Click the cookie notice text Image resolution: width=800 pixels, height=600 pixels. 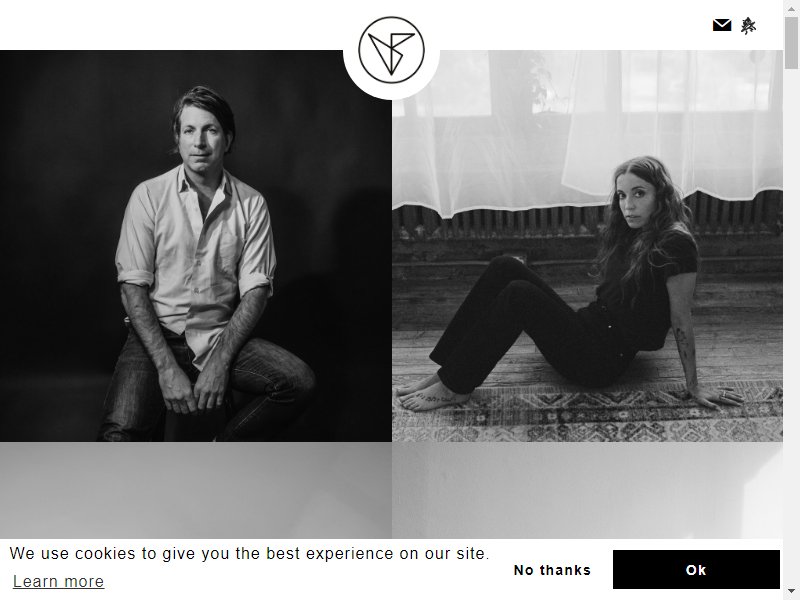pos(249,554)
